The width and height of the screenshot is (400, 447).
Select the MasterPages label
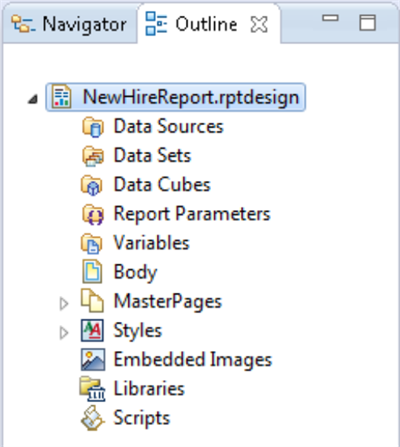[x=168, y=302]
